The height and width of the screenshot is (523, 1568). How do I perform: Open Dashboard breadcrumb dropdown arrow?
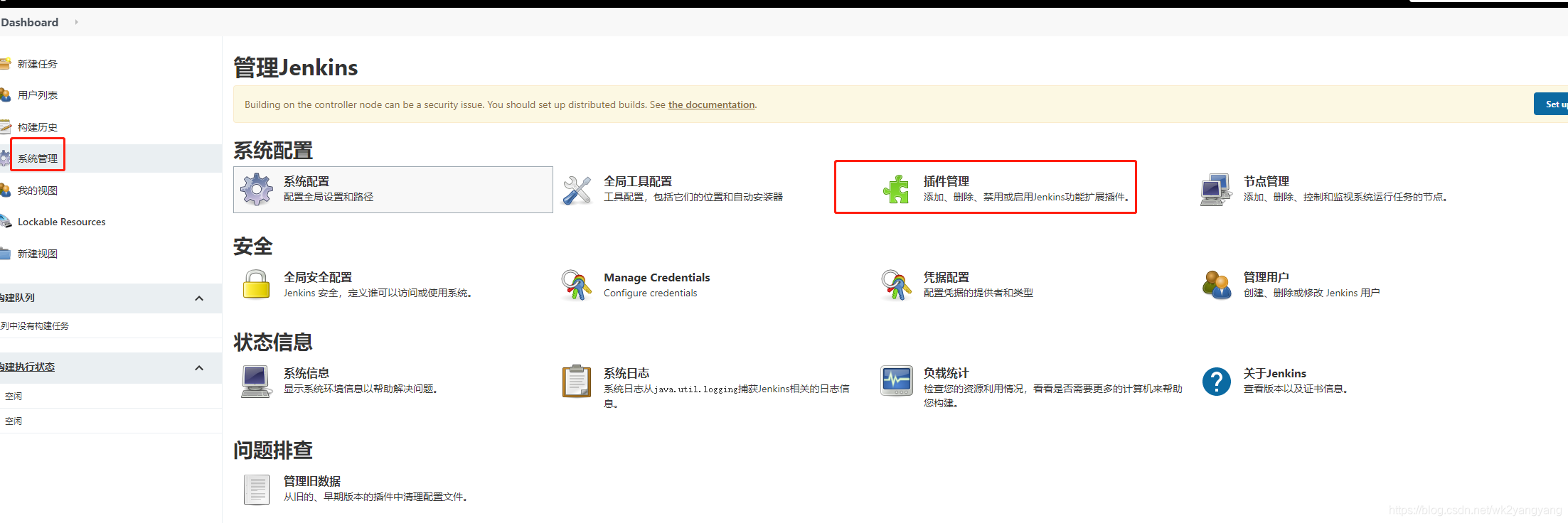76,22
